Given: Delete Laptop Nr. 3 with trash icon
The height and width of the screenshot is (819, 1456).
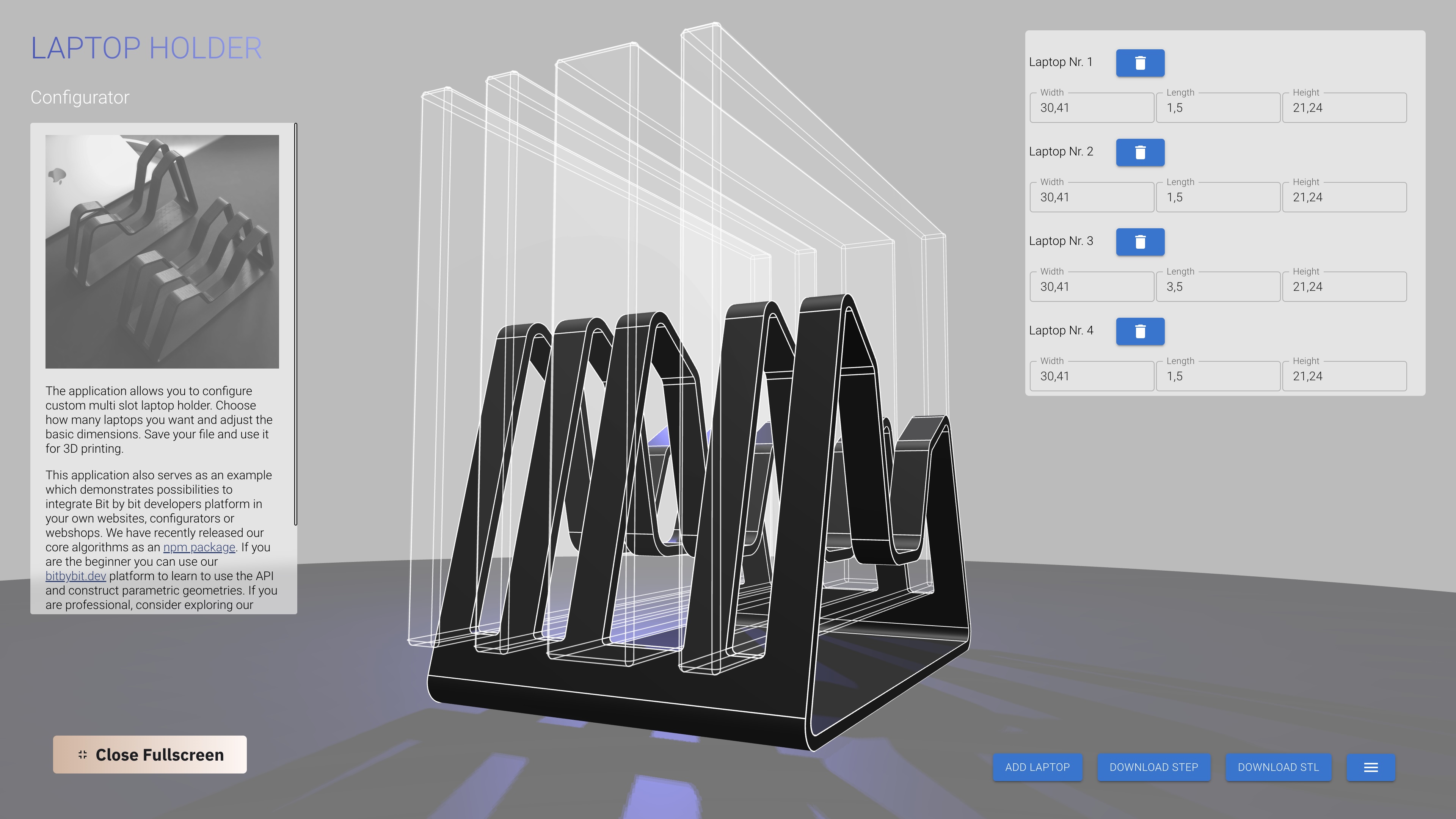Looking at the screenshot, I should point(1139,242).
